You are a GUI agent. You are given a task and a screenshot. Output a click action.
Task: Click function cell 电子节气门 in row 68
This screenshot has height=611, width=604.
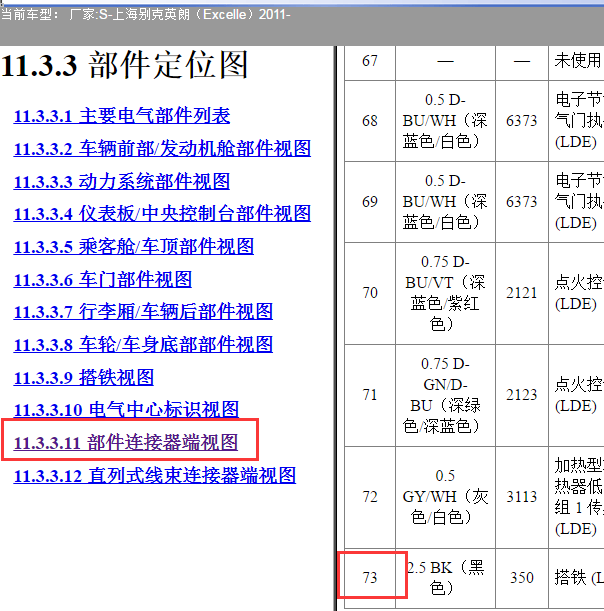pos(576,121)
